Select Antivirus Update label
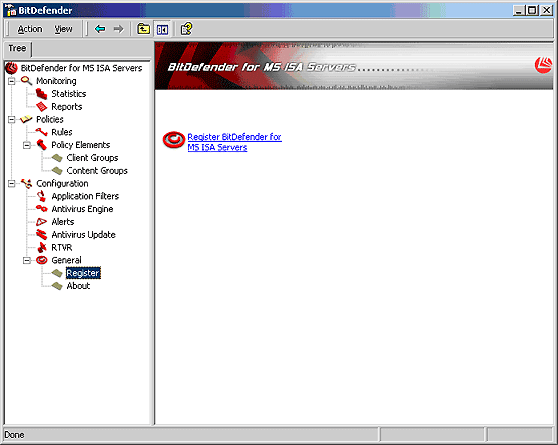Viewport: 558px width, 445px height. (83, 235)
